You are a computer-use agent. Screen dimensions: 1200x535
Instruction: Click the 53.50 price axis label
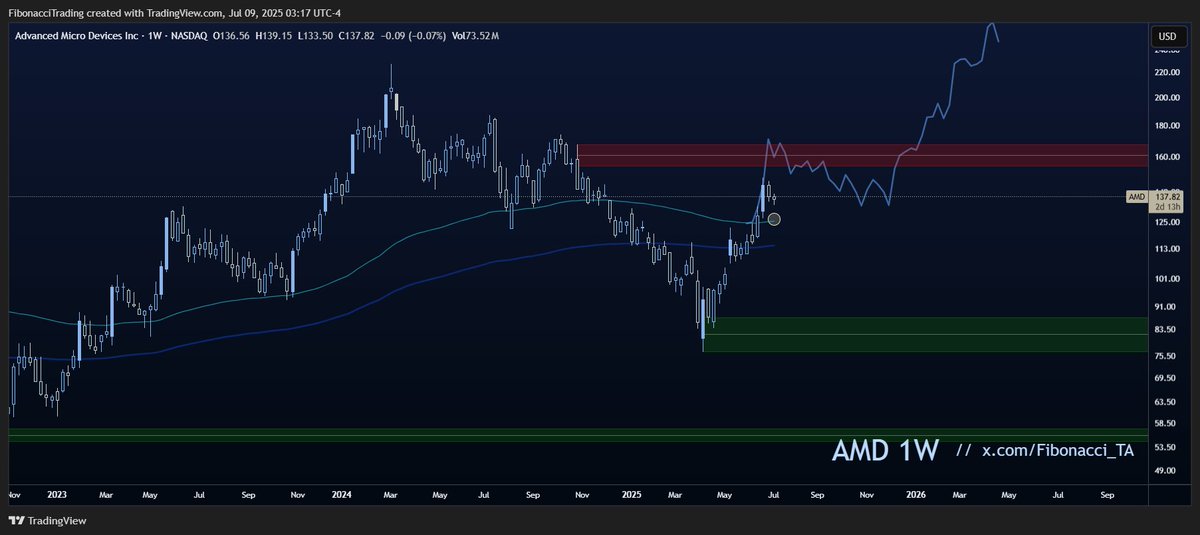1167,447
